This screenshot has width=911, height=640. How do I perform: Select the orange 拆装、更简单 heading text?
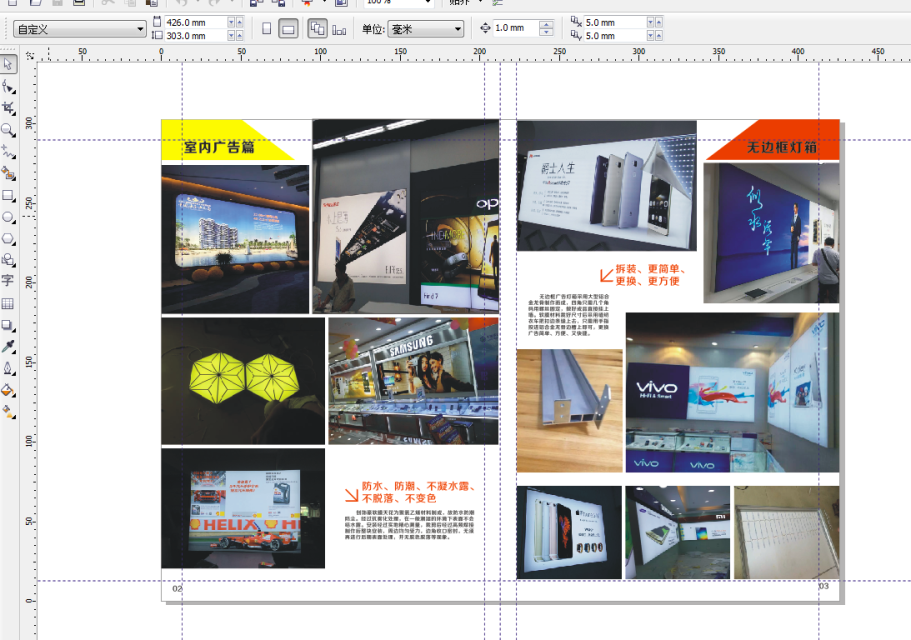[651, 275]
